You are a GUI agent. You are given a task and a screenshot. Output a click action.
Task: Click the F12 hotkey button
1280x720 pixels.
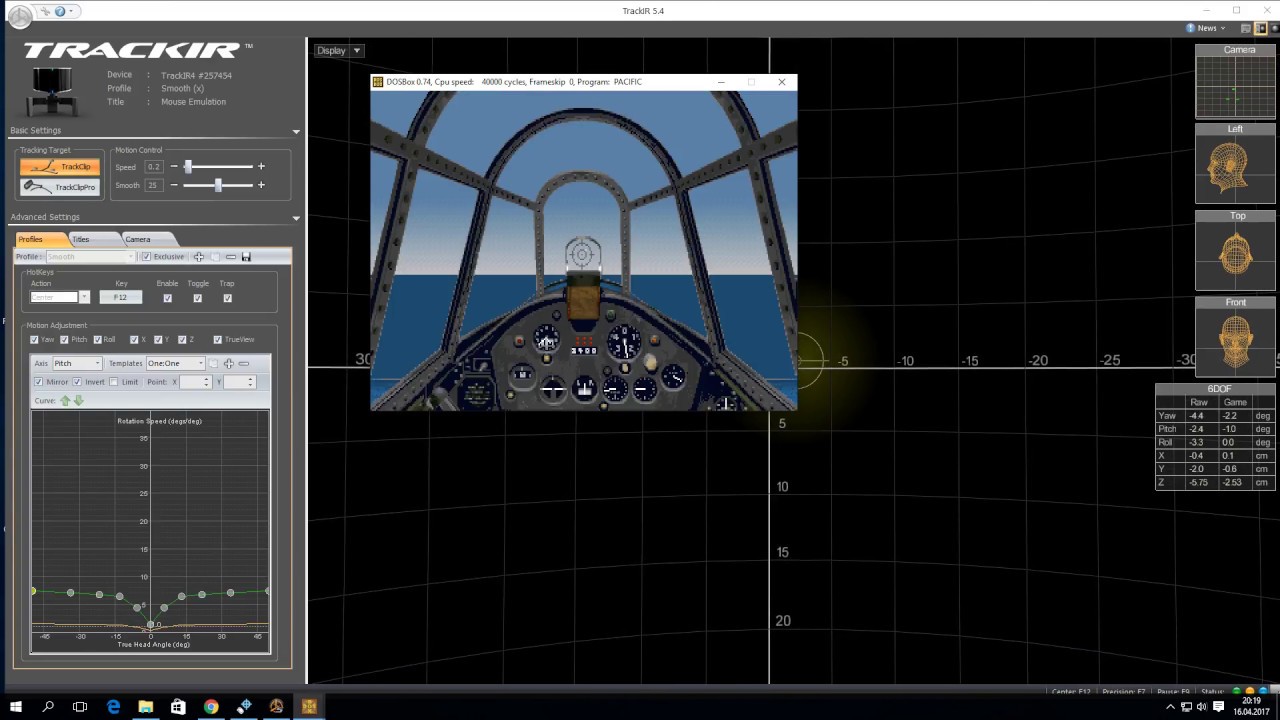coord(120,297)
